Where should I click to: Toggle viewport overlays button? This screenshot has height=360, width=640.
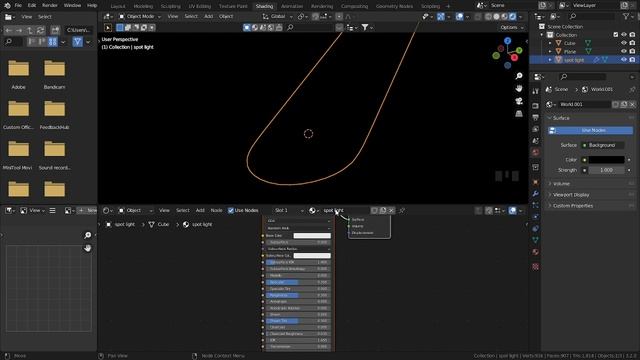(459, 16)
